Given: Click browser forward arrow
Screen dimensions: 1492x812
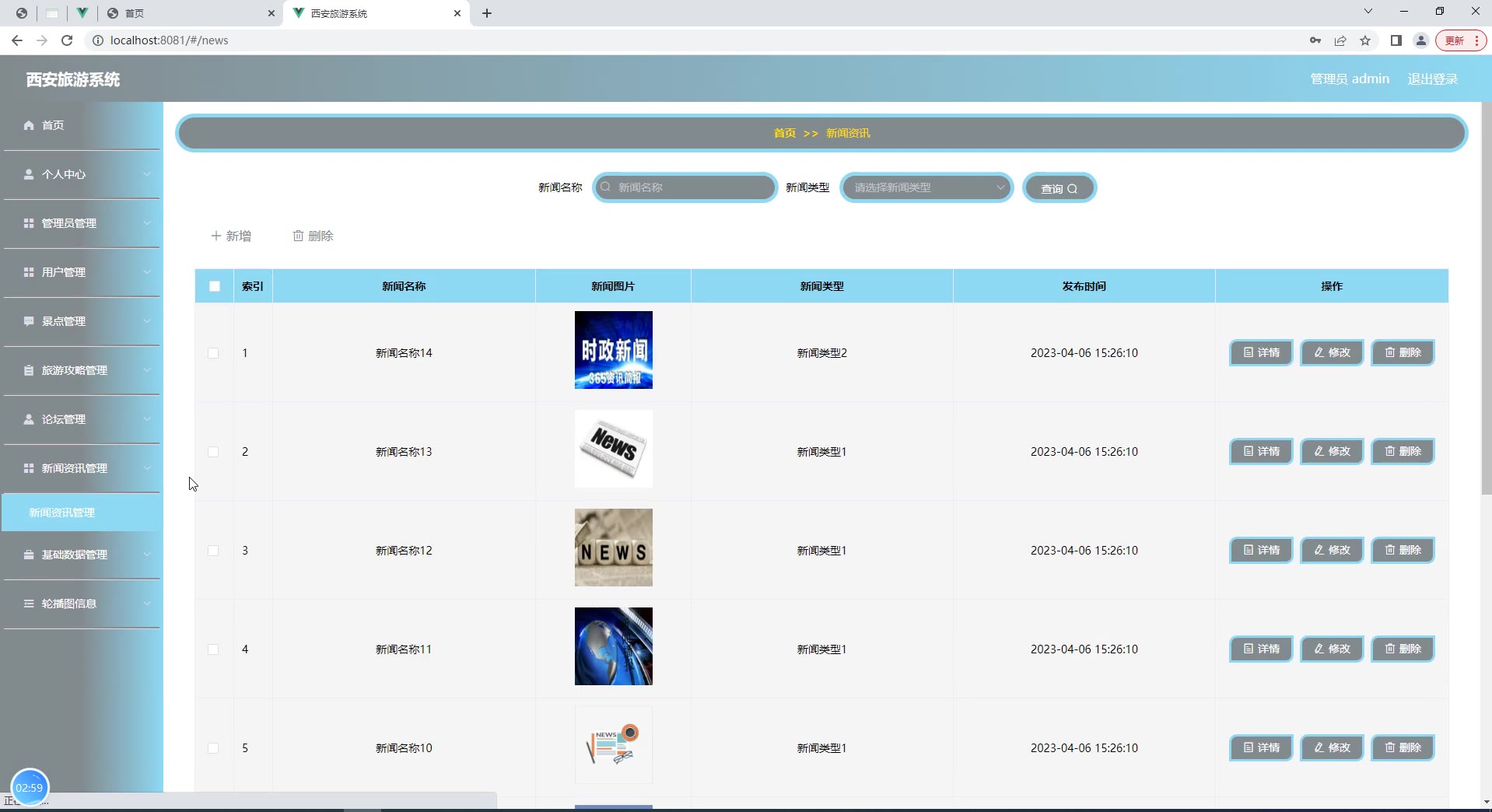Looking at the screenshot, I should pyautogui.click(x=42, y=40).
